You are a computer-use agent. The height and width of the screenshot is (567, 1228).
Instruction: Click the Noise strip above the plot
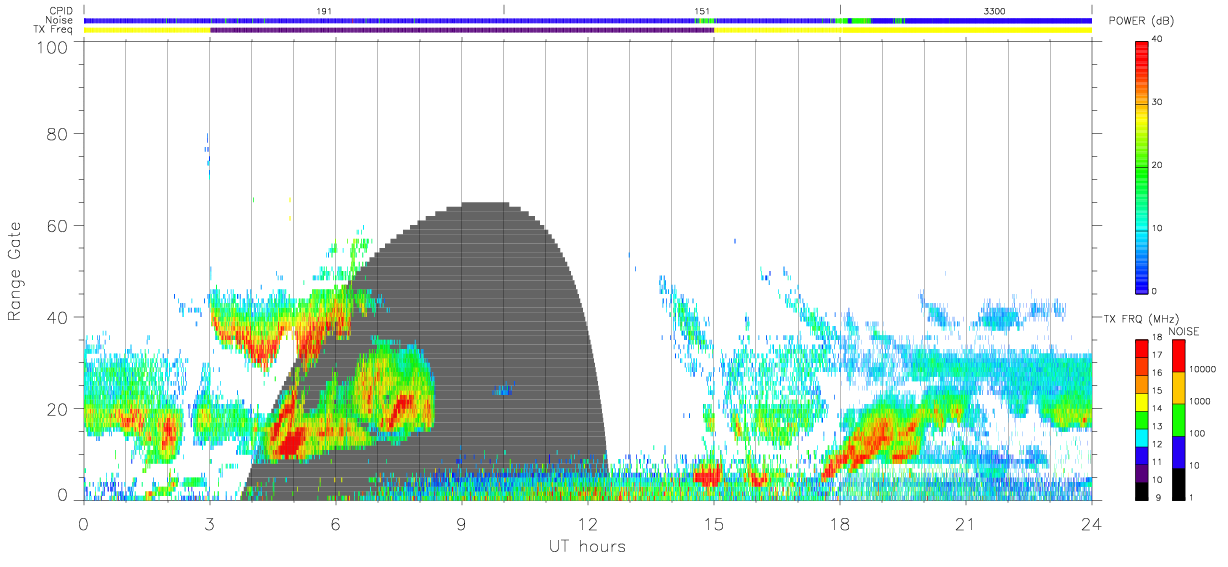click(587, 20)
